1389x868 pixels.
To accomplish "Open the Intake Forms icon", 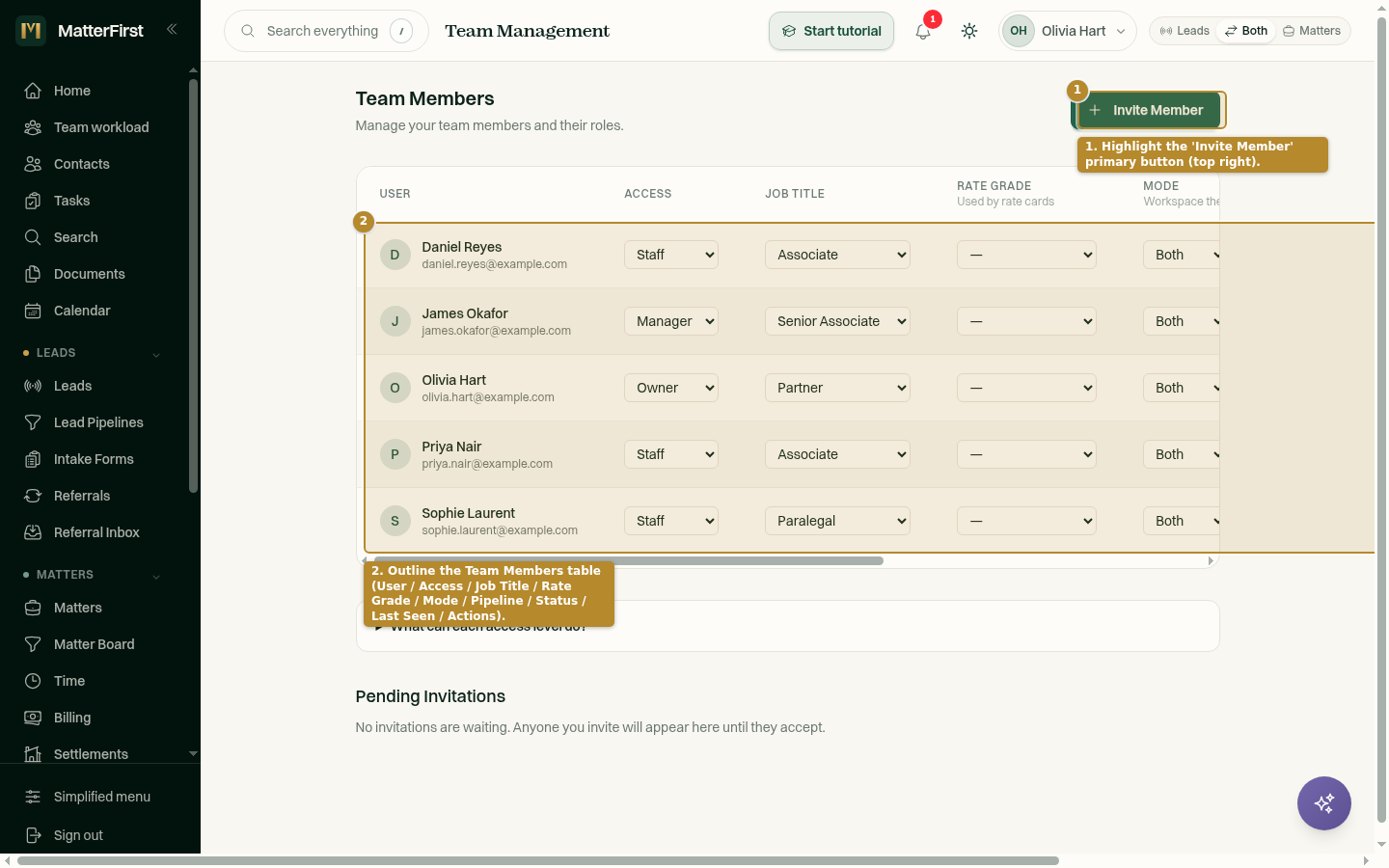I will click(x=33, y=459).
